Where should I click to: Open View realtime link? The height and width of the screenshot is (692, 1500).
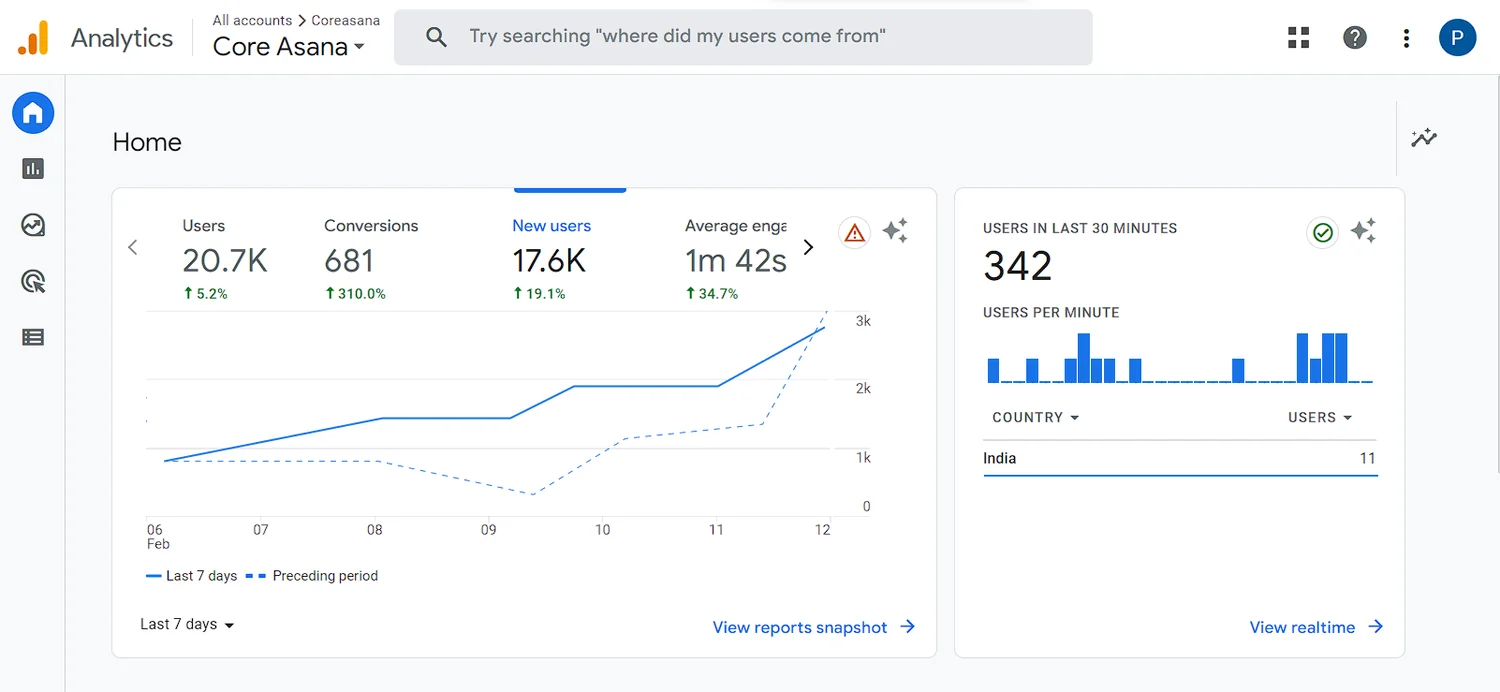pyautogui.click(x=1316, y=627)
